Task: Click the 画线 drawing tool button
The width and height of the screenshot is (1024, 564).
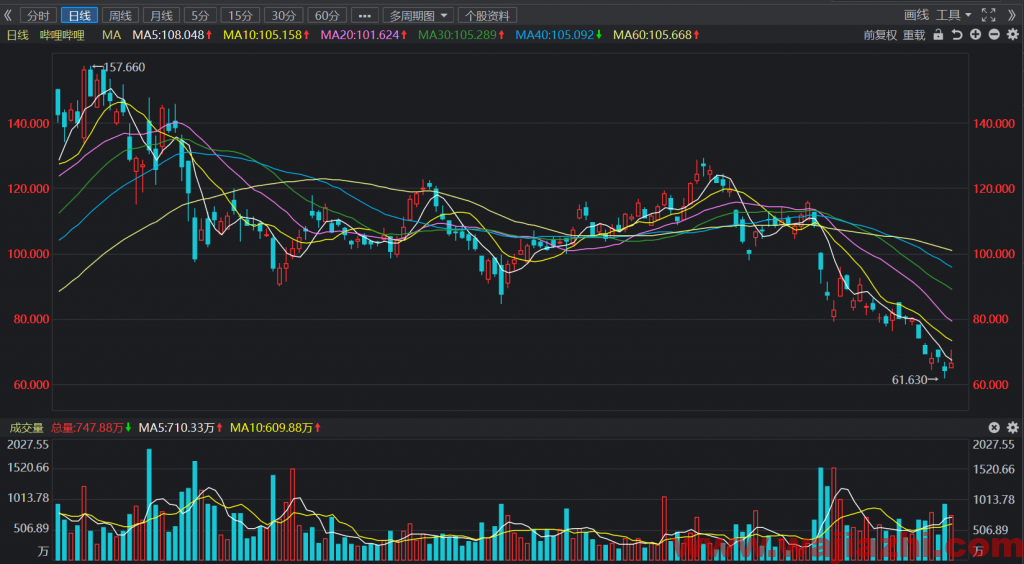Action: (916, 15)
